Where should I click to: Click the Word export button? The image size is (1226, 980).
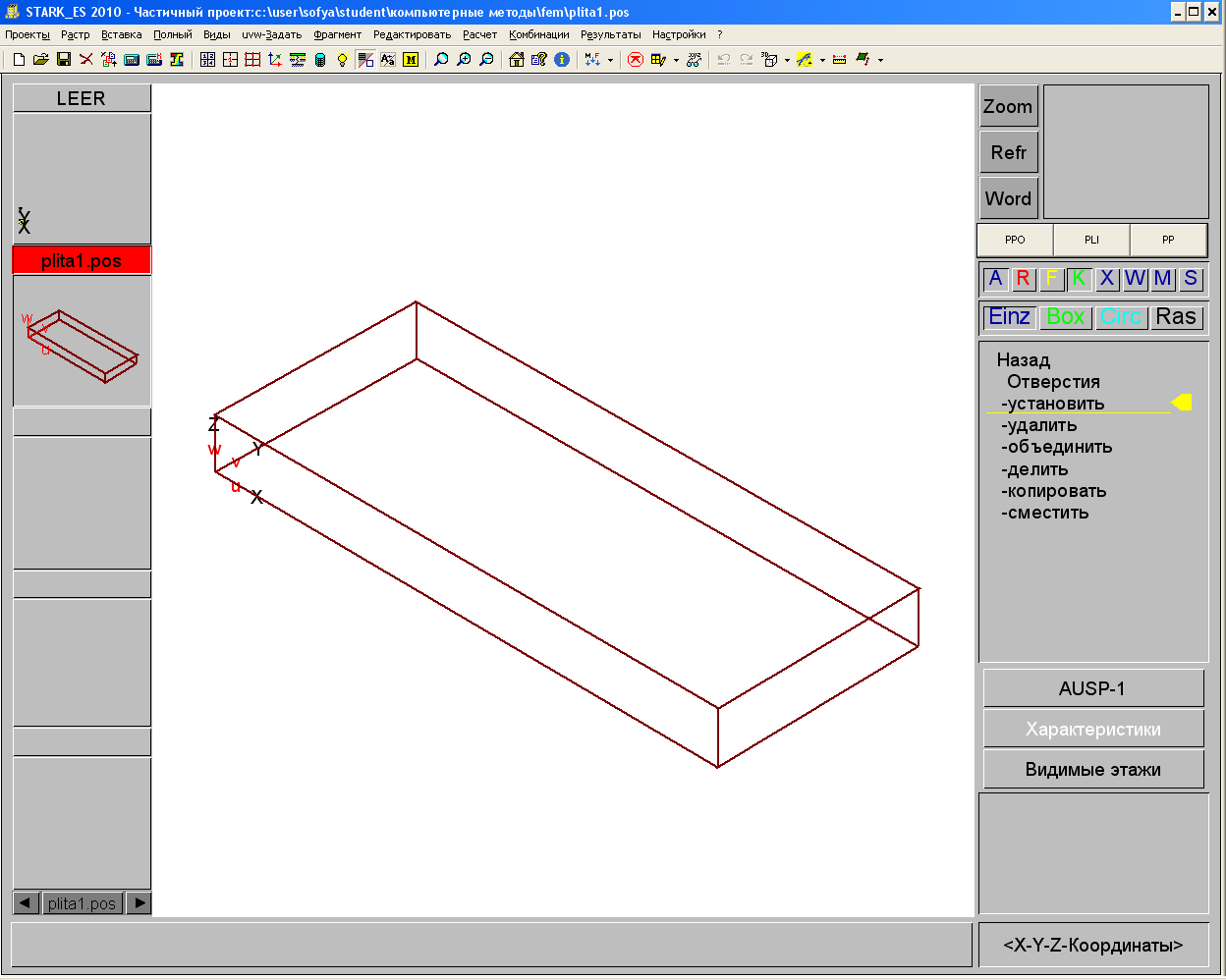(1009, 198)
